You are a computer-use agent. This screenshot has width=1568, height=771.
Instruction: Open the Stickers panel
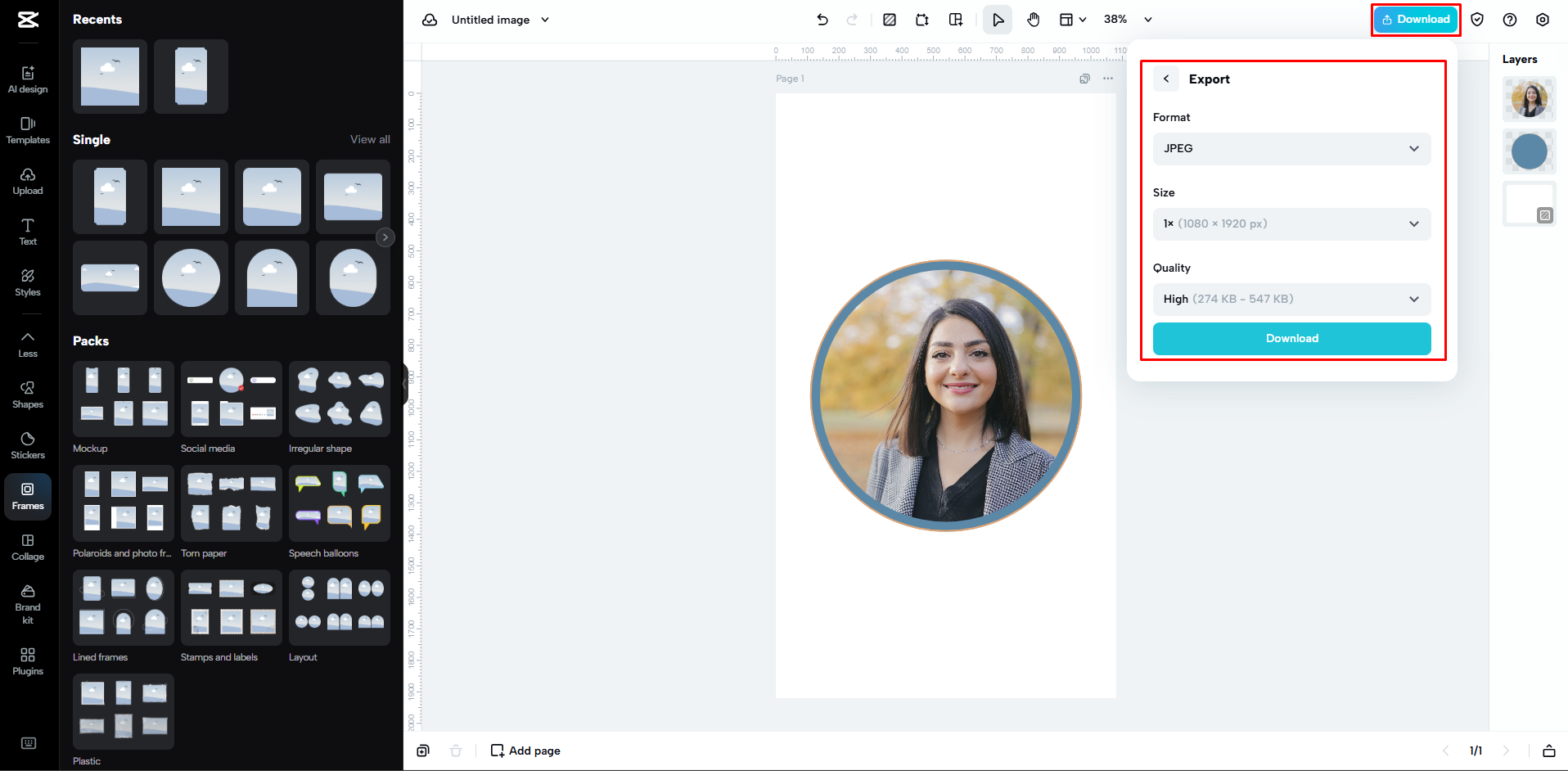coord(28,444)
